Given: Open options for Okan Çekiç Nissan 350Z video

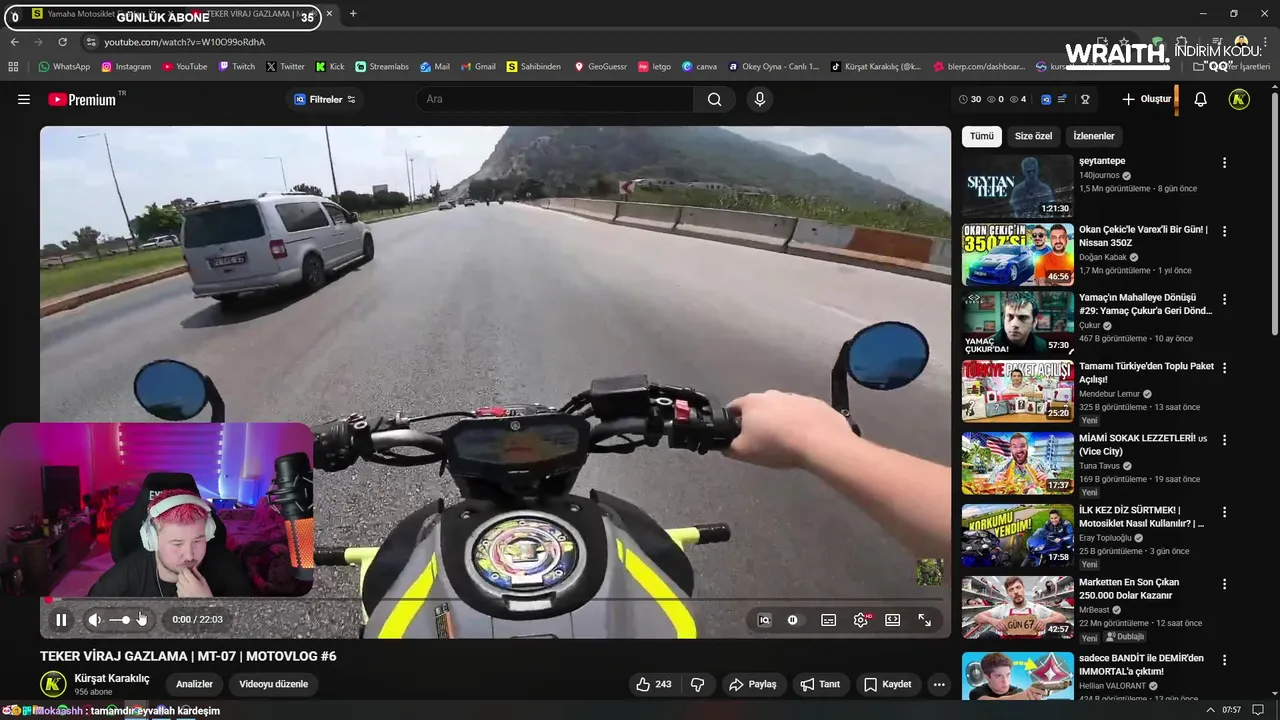Looking at the screenshot, I should pos(1224,231).
